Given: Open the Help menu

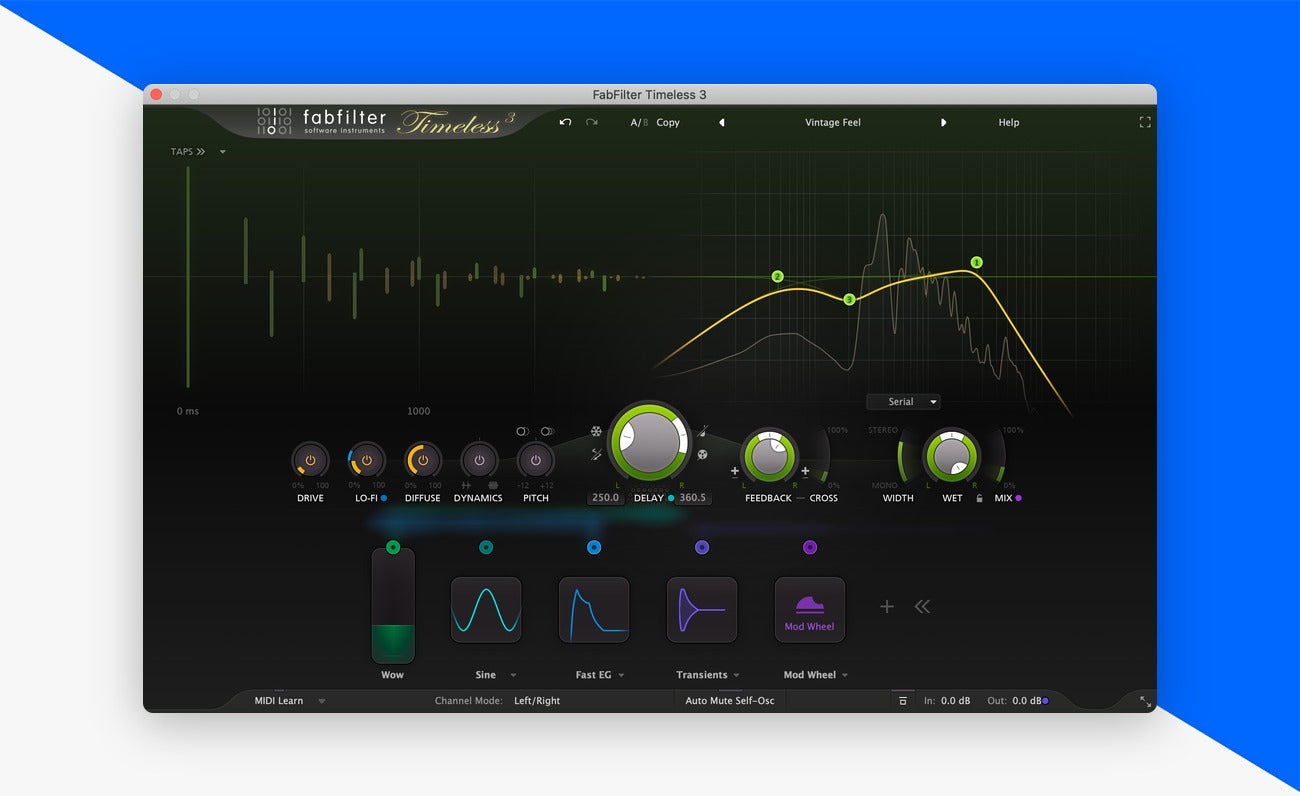Looking at the screenshot, I should point(1009,122).
